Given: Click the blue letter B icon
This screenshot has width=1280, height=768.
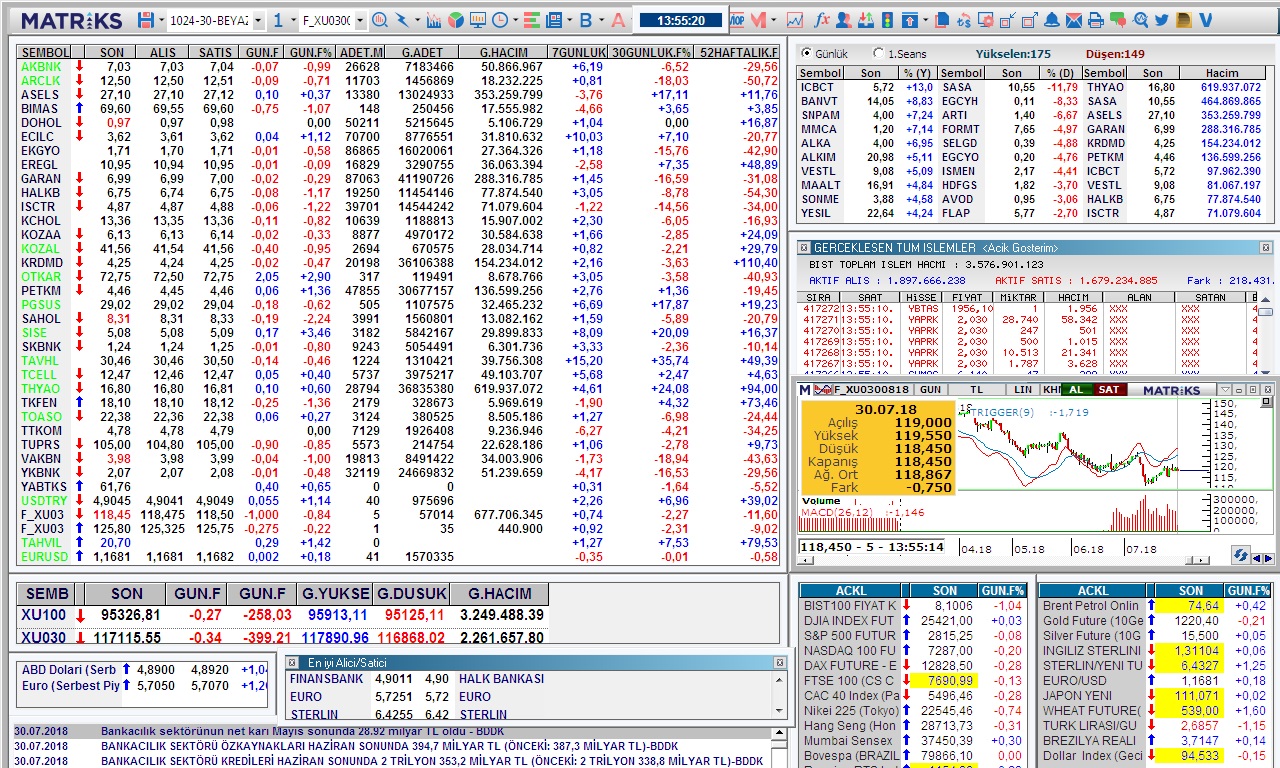Looking at the screenshot, I should pyautogui.click(x=586, y=20).
